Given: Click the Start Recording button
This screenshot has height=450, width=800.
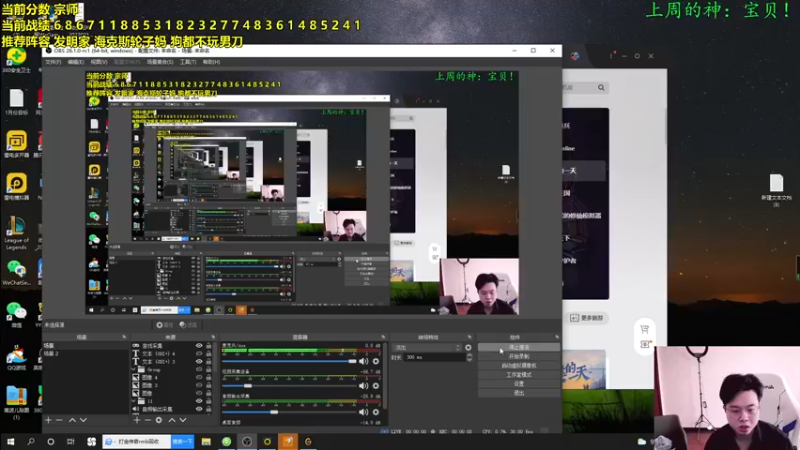Looking at the screenshot, I should click(x=519, y=356).
